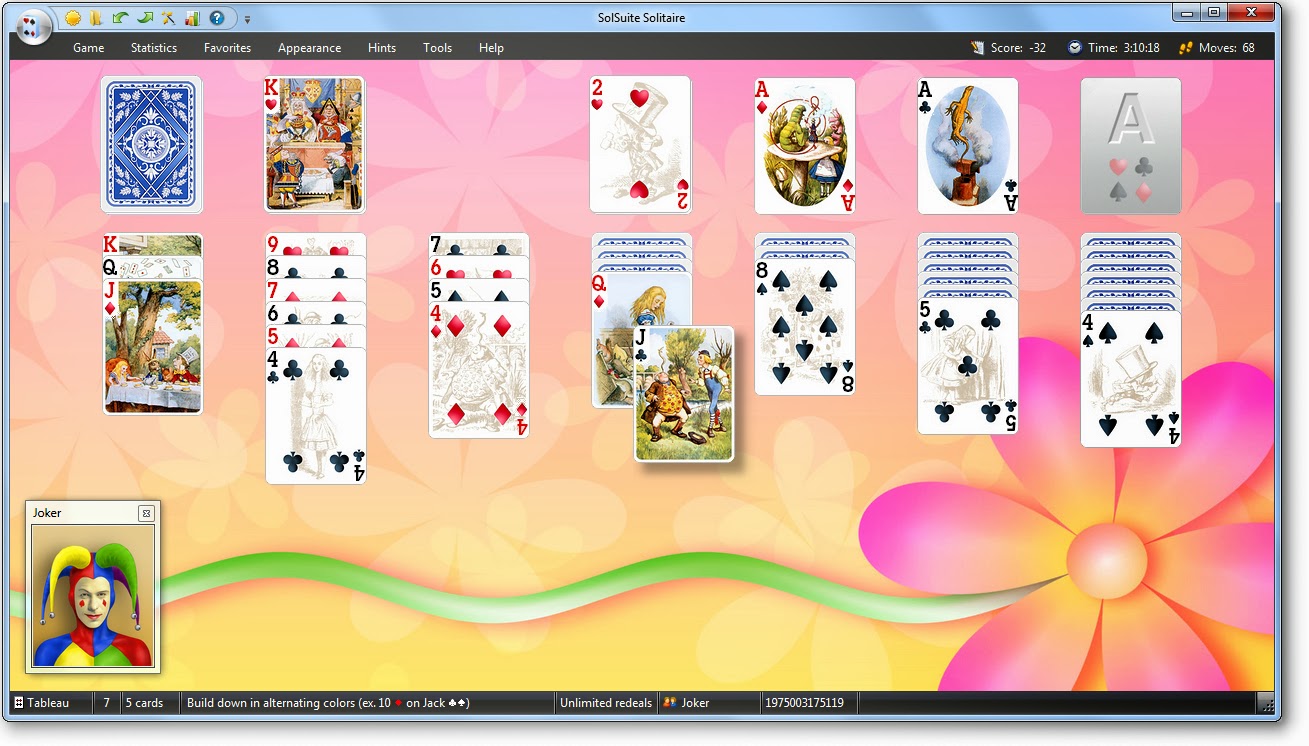This screenshot has width=1309, height=746.
Task: Click the Joker player icon in status bar
Action: pyautogui.click(x=670, y=703)
